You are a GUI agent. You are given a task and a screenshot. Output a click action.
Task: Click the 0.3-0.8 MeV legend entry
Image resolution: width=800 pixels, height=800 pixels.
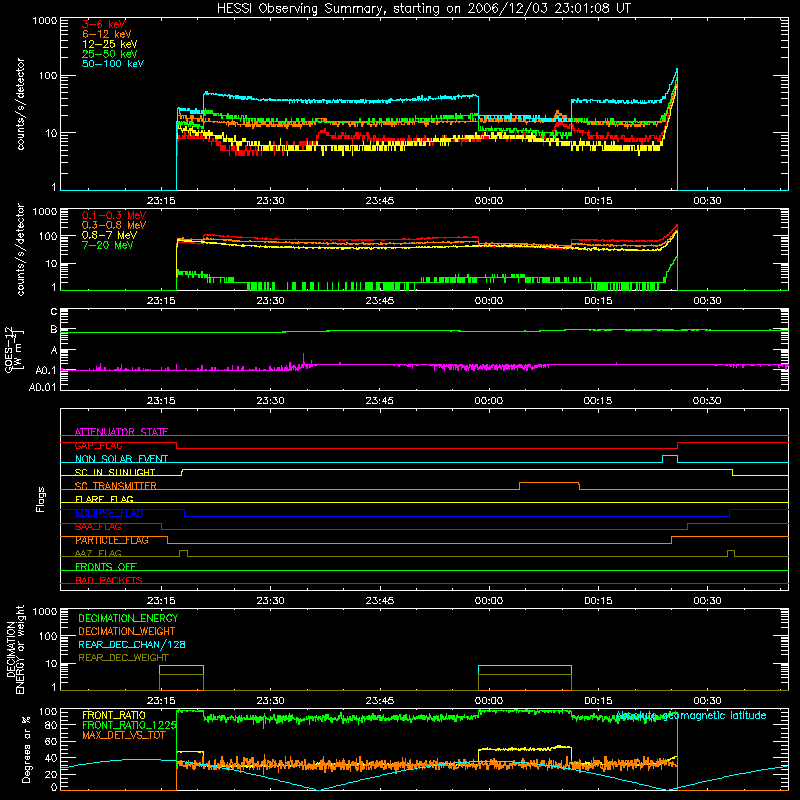pyautogui.click(x=114, y=225)
